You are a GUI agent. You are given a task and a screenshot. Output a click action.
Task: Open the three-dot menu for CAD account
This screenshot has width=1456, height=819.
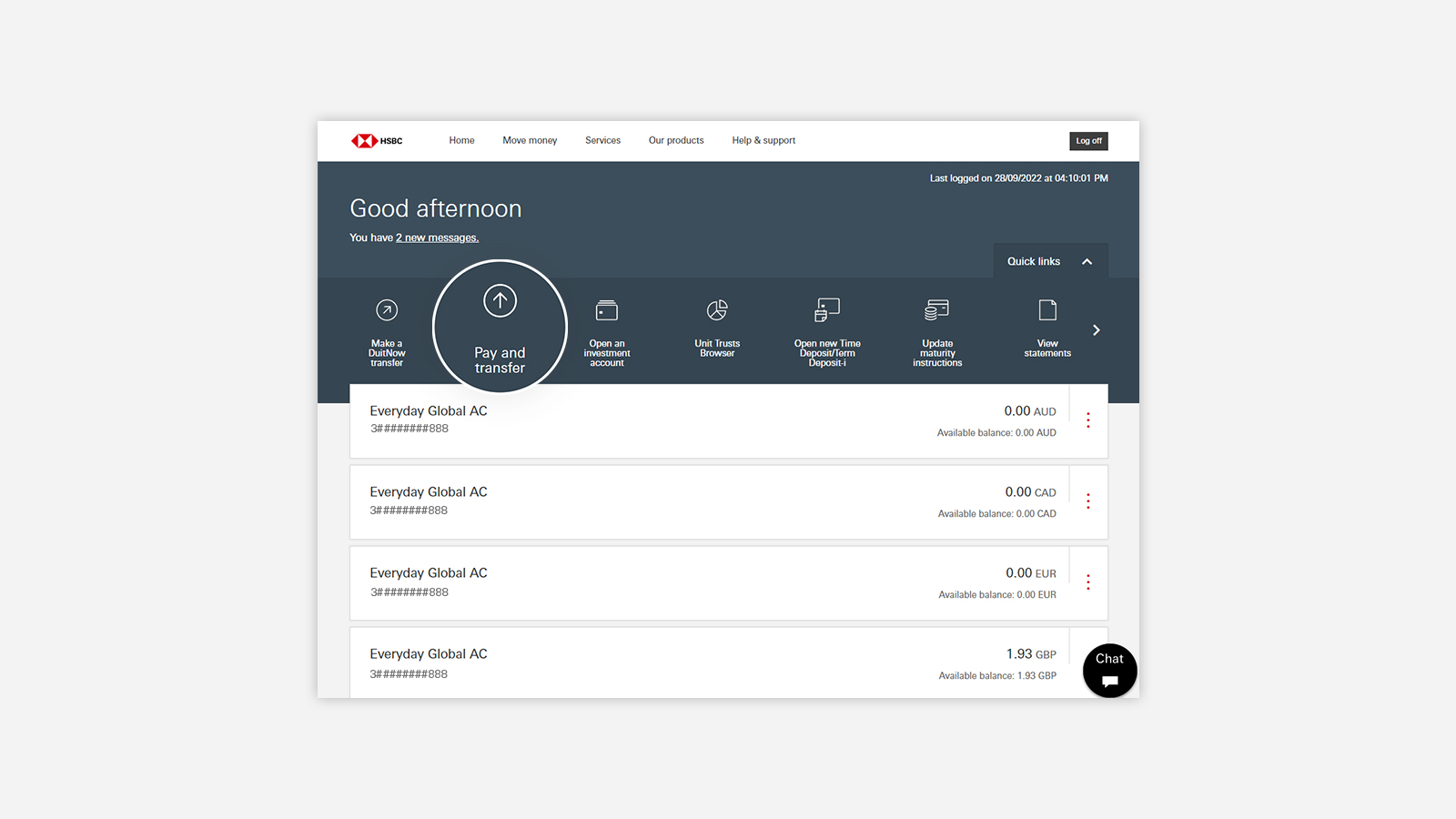click(1088, 501)
